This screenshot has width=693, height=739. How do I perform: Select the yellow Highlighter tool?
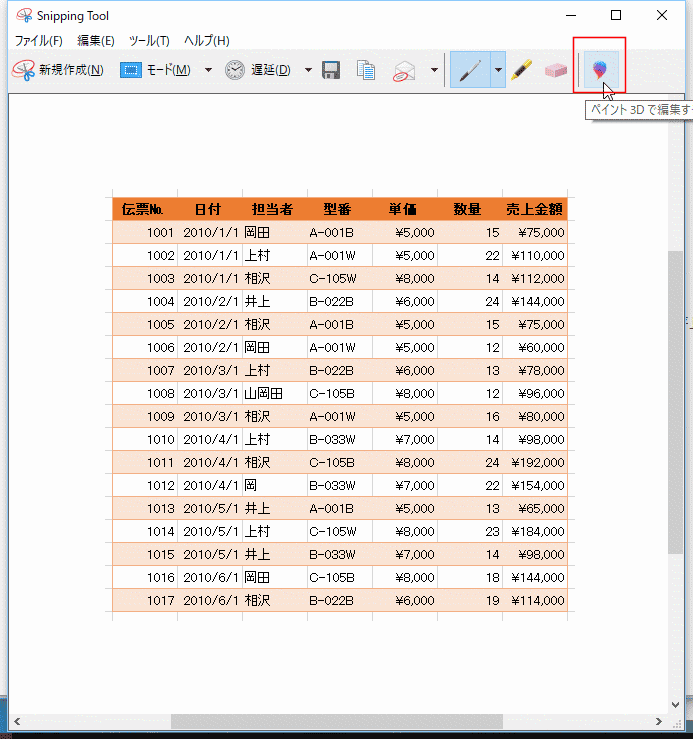coord(521,70)
